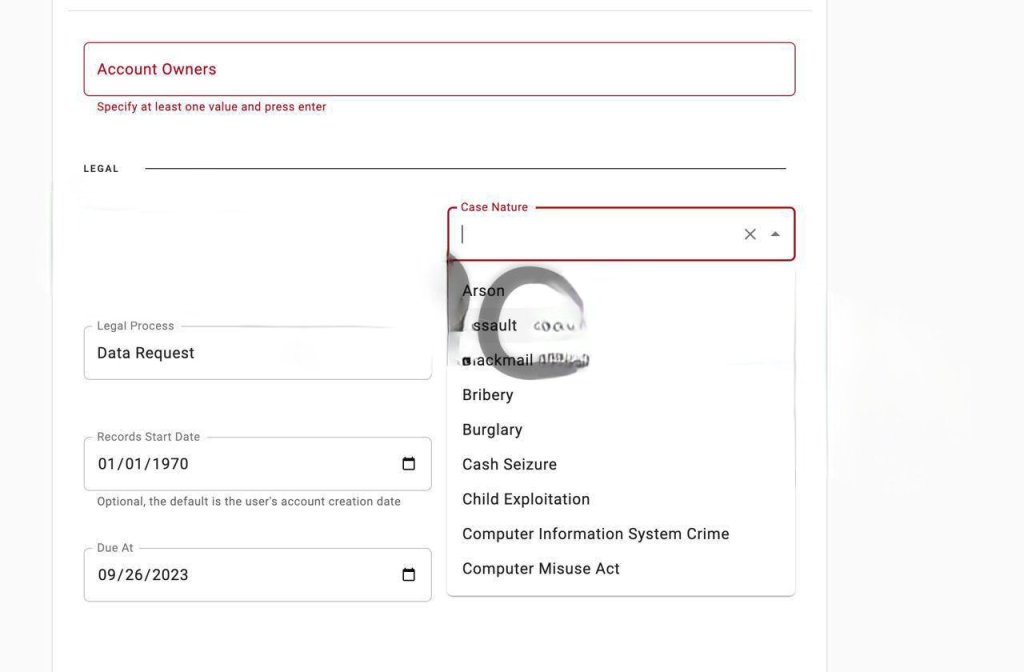The height and width of the screenshot is (672, 1024).
Task: Select Computer Misuse Act option
Action: click(541, 569)
